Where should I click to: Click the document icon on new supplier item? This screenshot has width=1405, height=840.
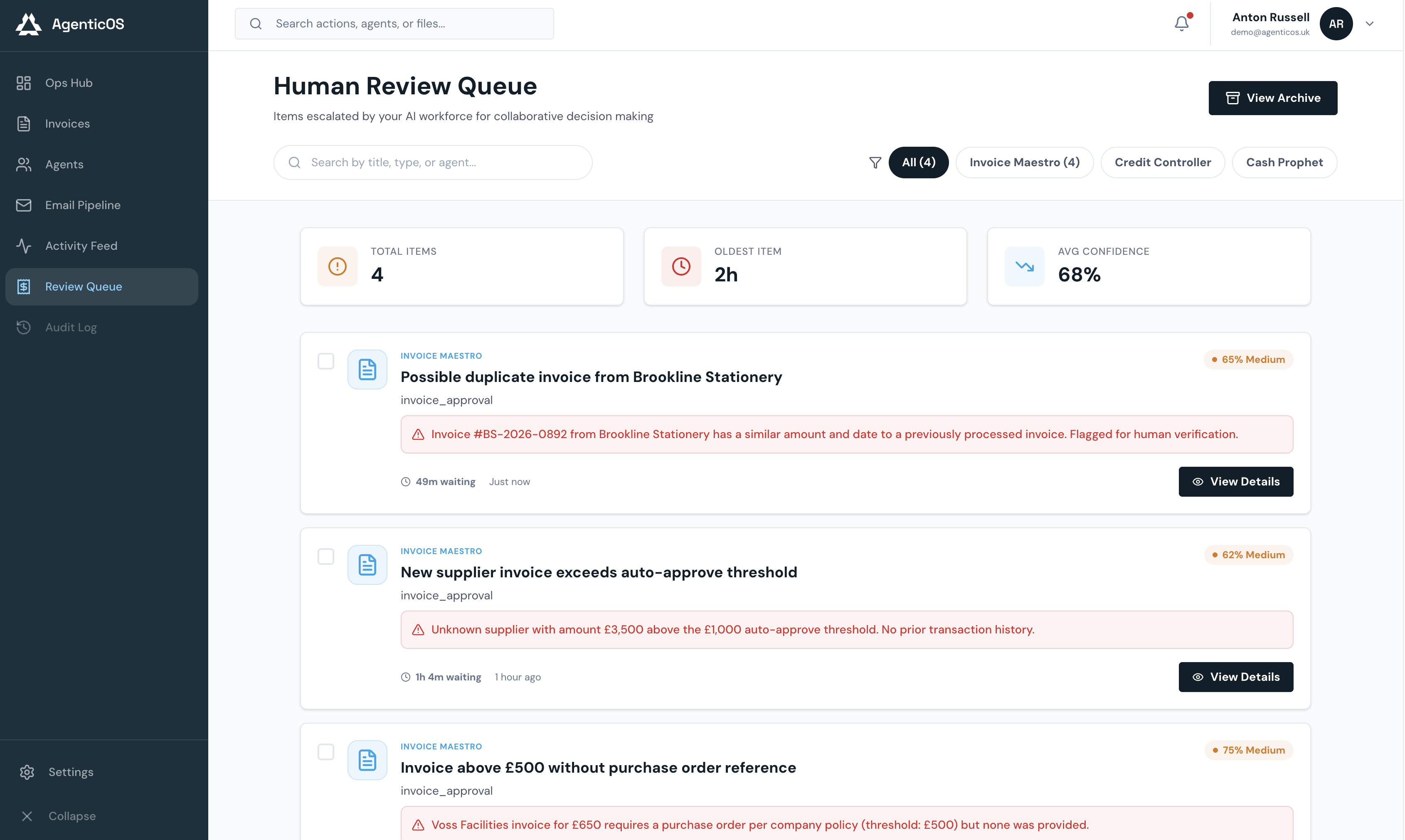[367, 565]
